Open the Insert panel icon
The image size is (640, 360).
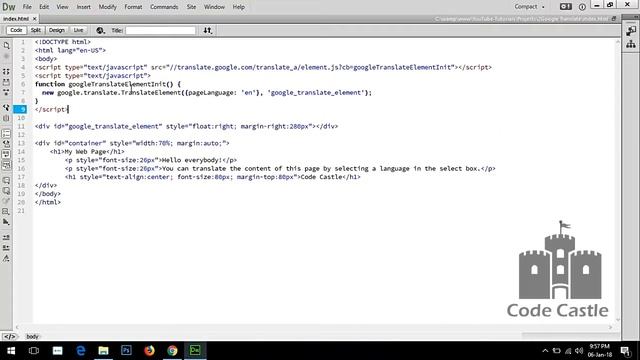point(631,31)
